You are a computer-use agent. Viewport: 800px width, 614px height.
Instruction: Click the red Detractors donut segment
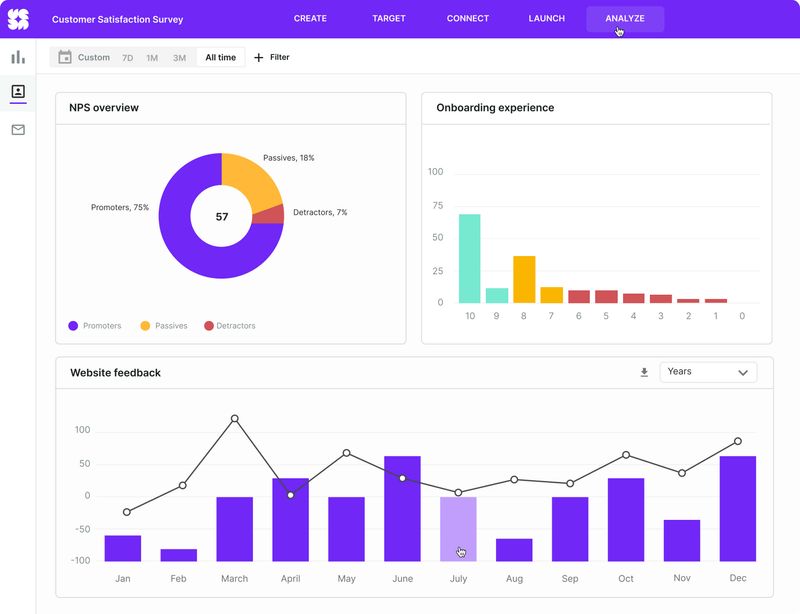coord(269,215)
